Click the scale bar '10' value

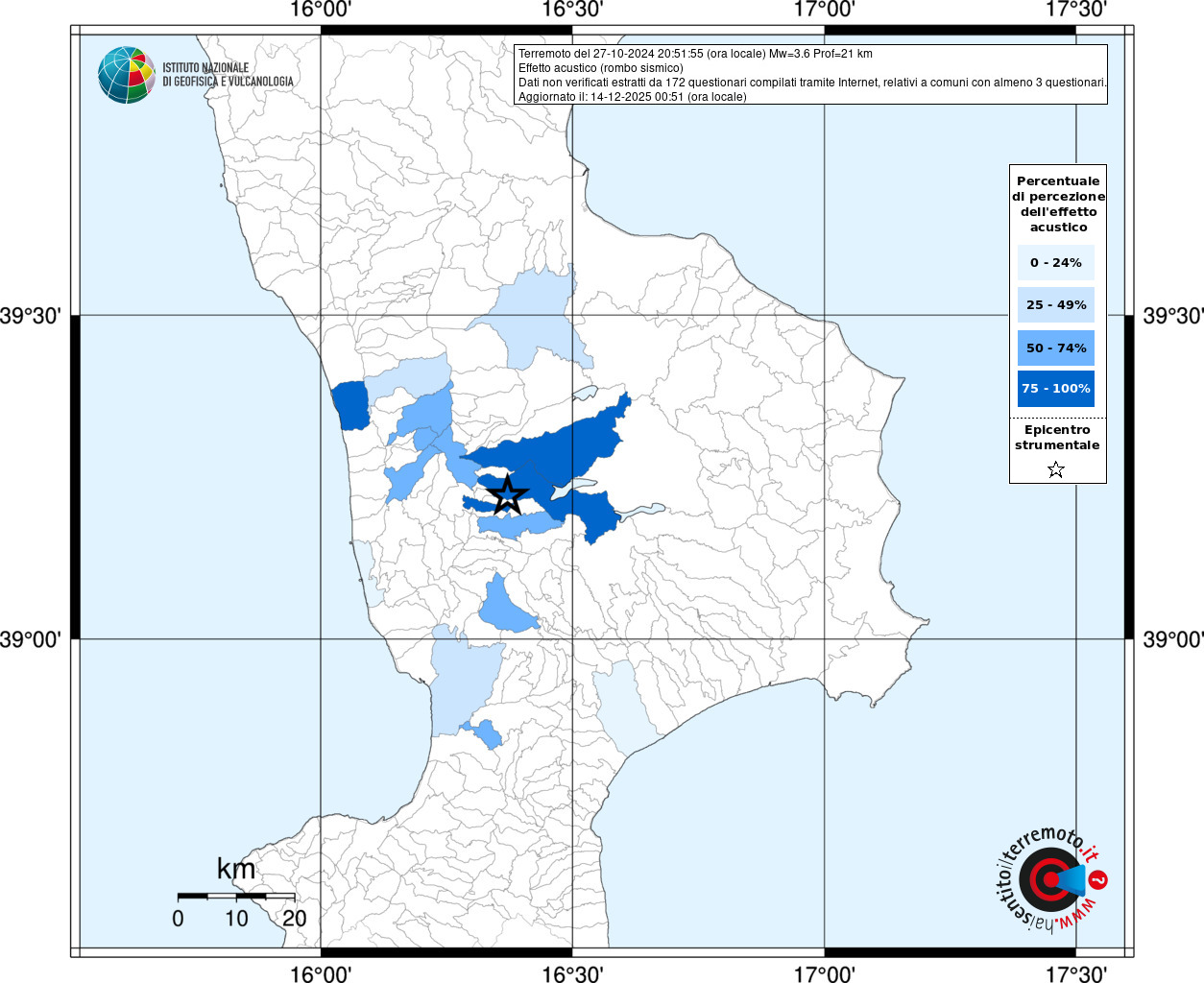(x=236, y=919)
